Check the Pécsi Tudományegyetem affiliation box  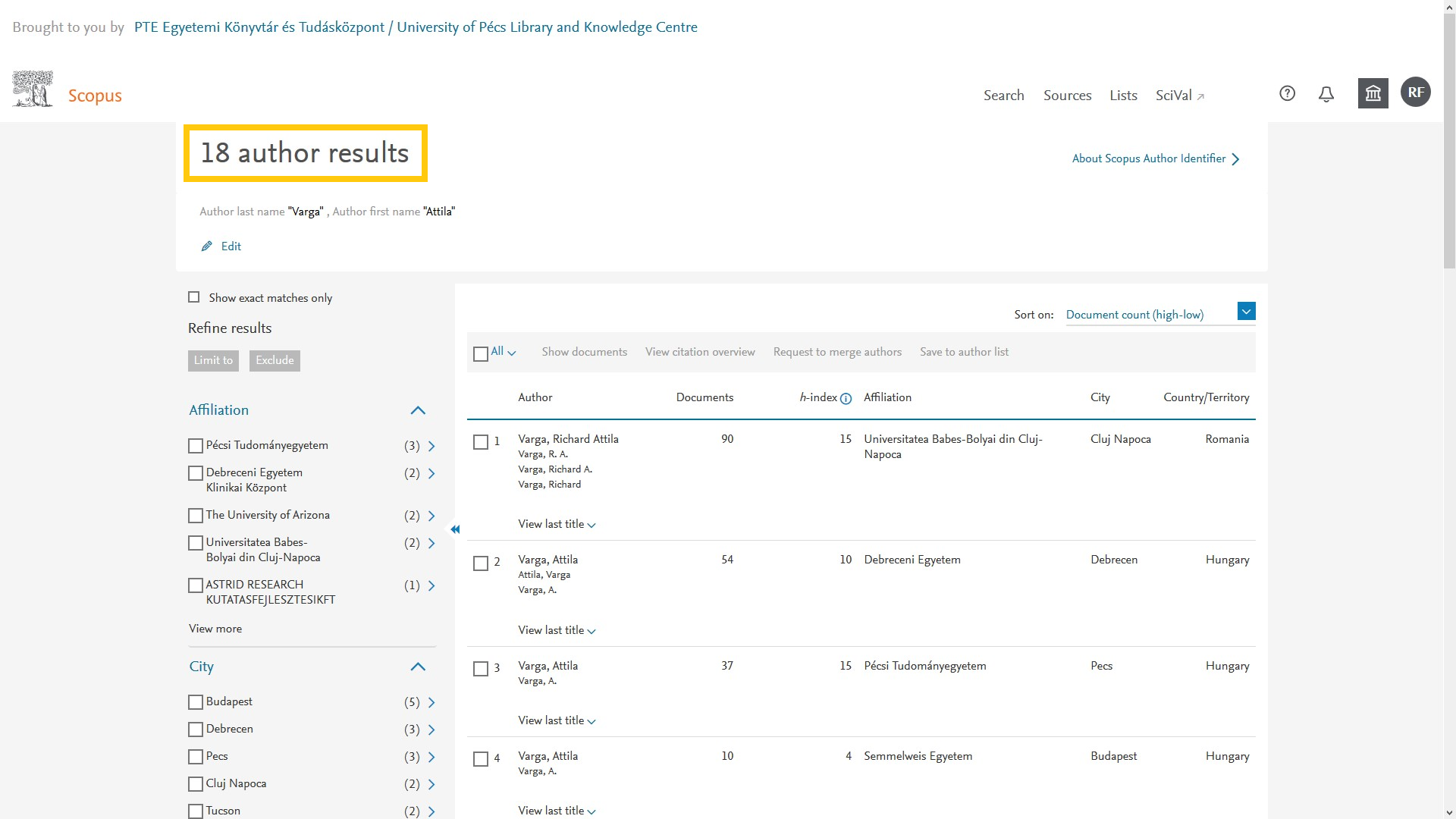click(x=196, y=446)
